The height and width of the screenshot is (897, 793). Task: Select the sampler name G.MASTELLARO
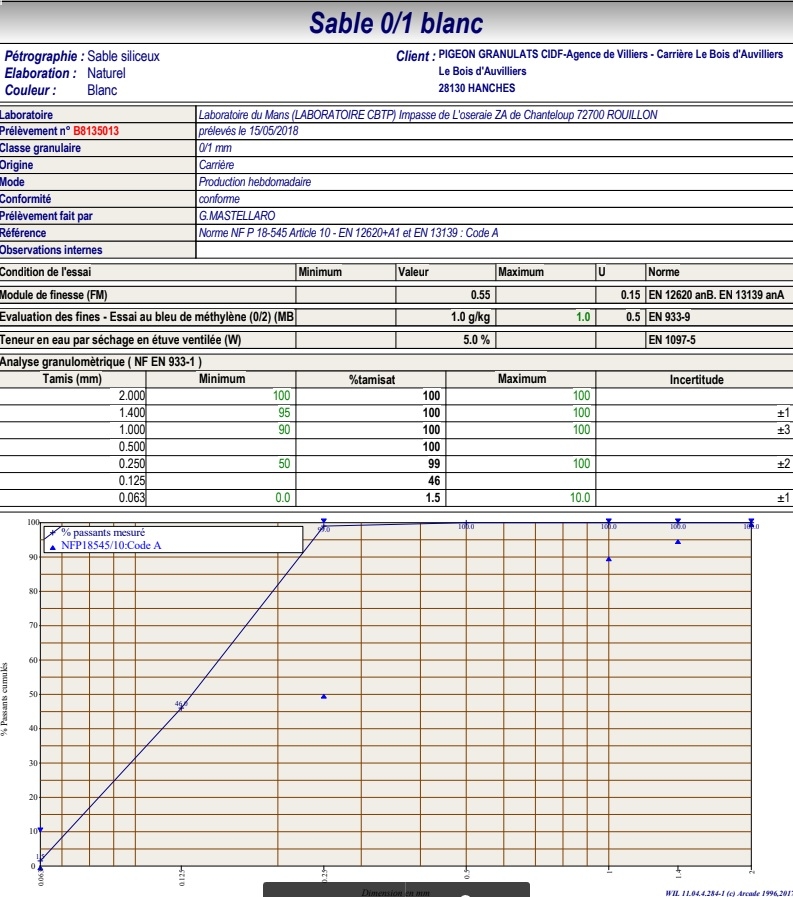[237, 216]
